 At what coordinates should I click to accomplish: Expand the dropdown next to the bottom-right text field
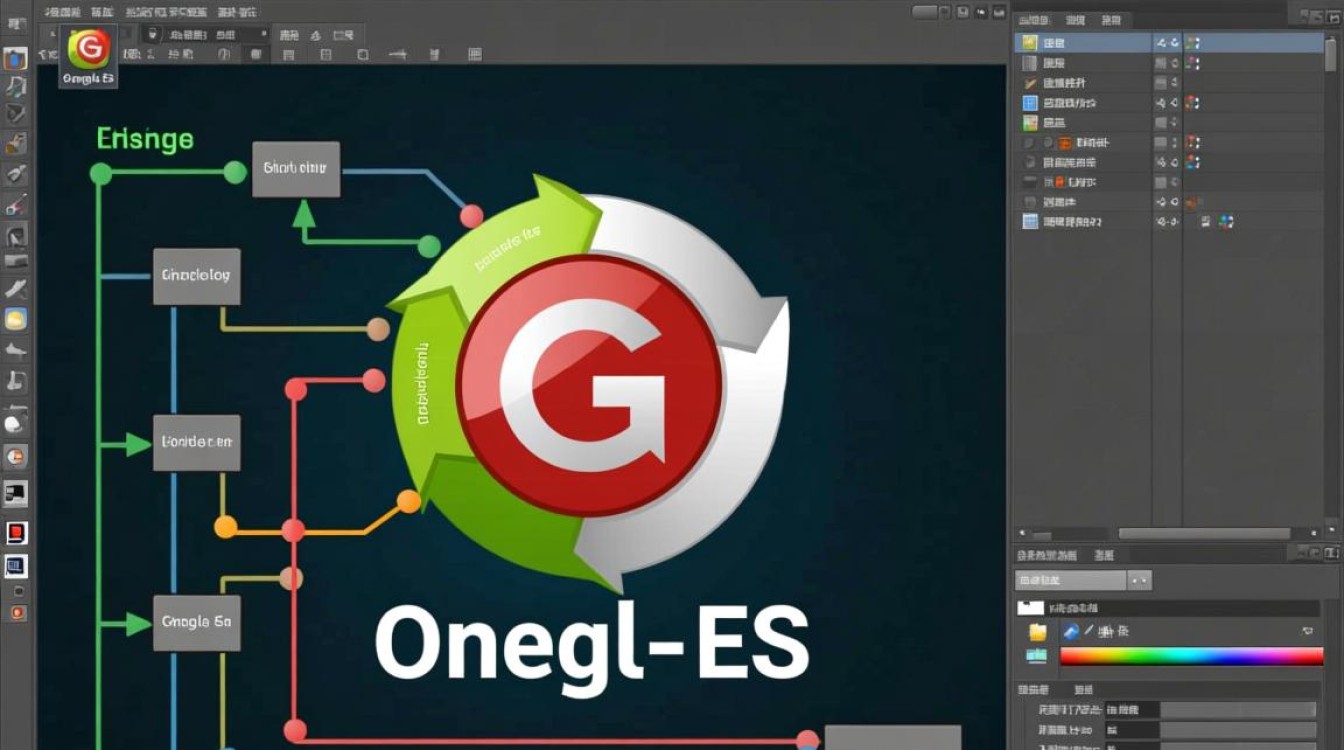pos(1139,581)
